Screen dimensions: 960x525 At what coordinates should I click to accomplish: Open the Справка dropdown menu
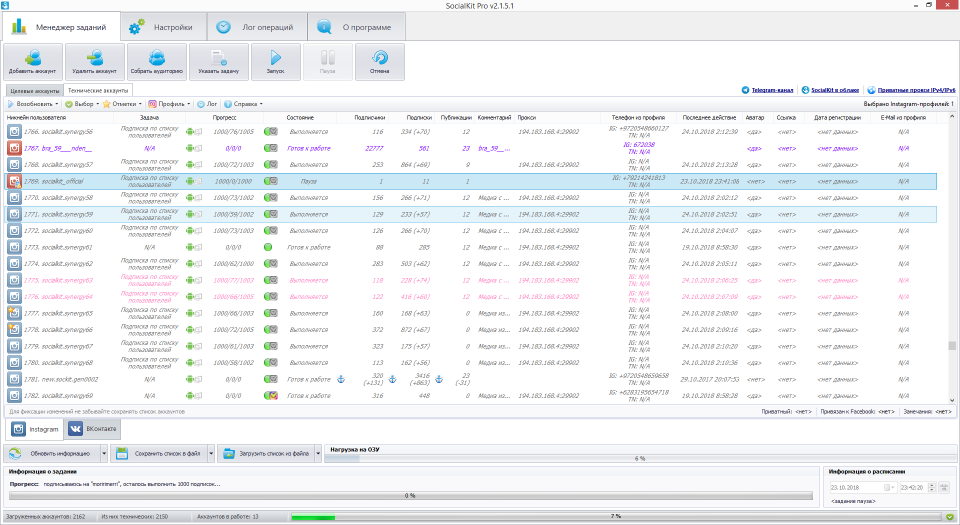[243, 104]
